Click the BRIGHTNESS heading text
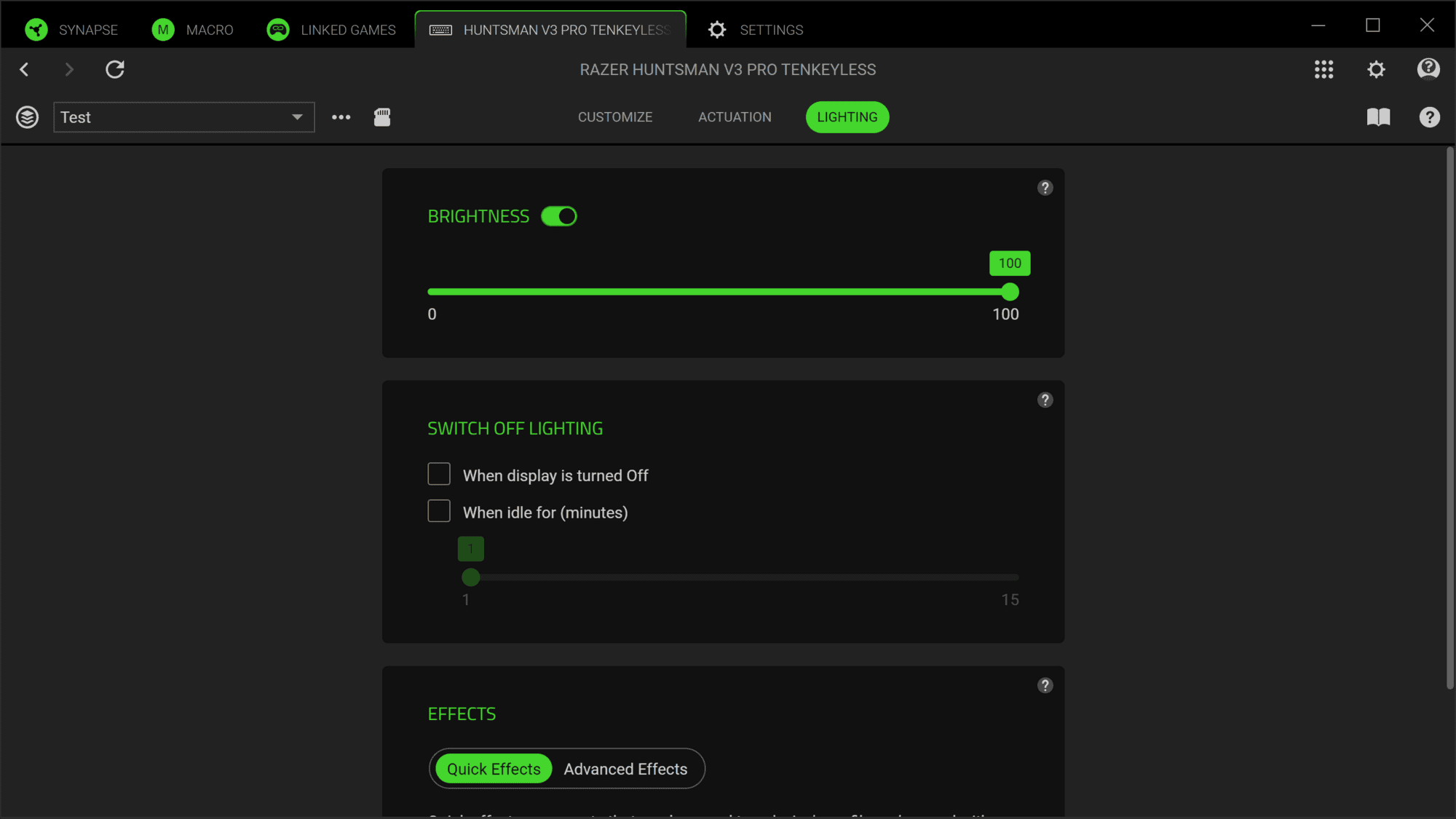1456x819 pixels. (478, 216)
